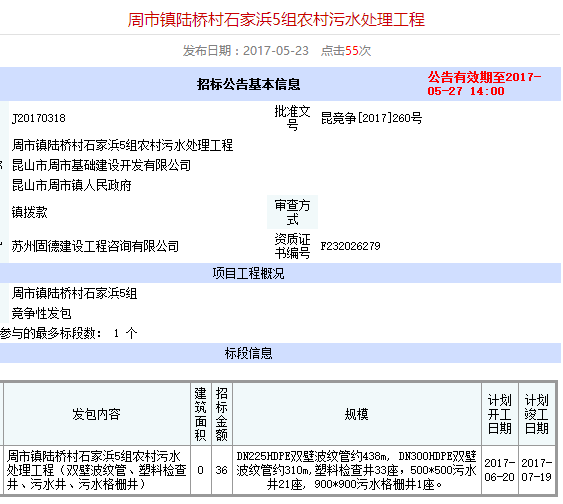Click the 资质证书编号 label

pos(292,246)
